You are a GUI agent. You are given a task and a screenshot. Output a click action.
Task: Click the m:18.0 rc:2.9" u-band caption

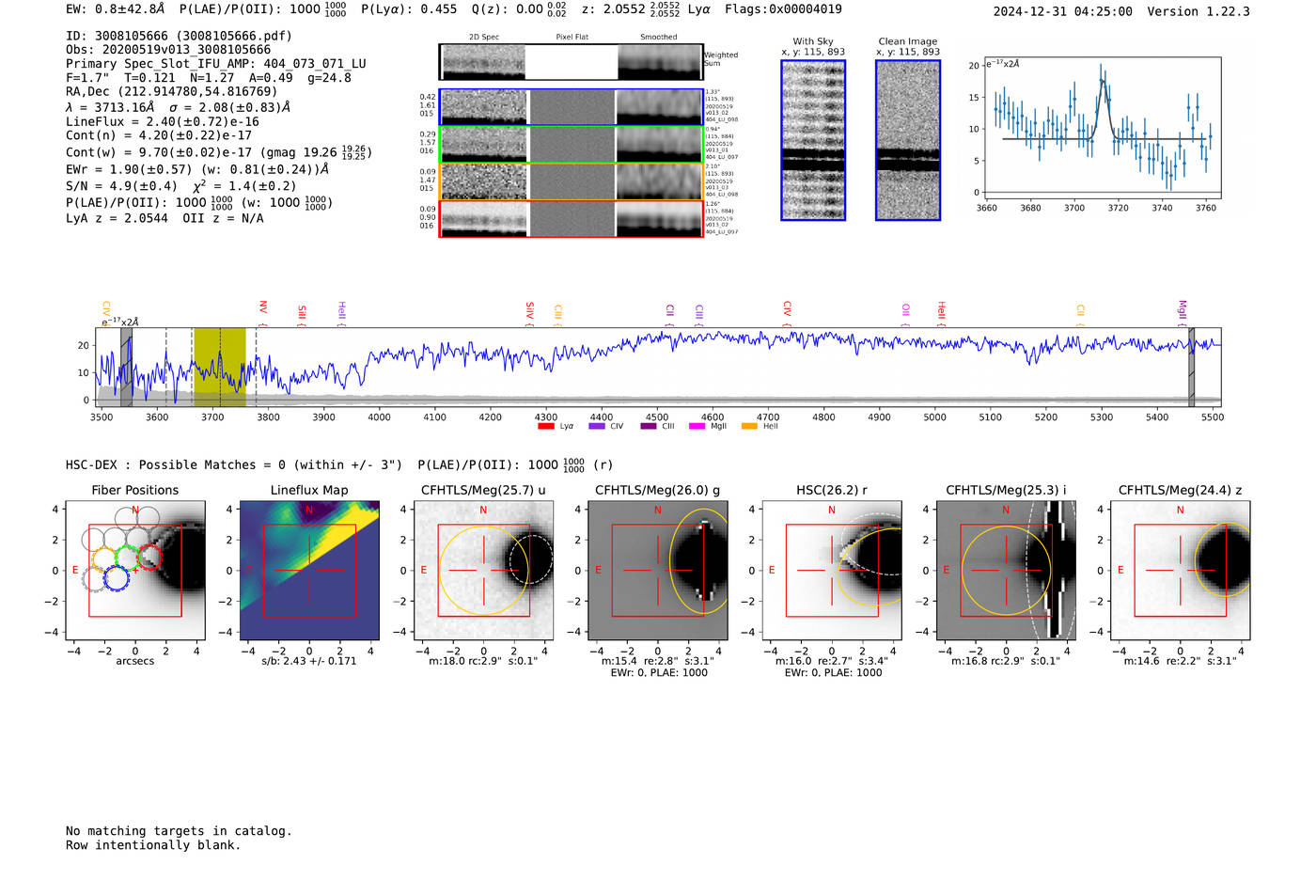click(x=484, y=661)
